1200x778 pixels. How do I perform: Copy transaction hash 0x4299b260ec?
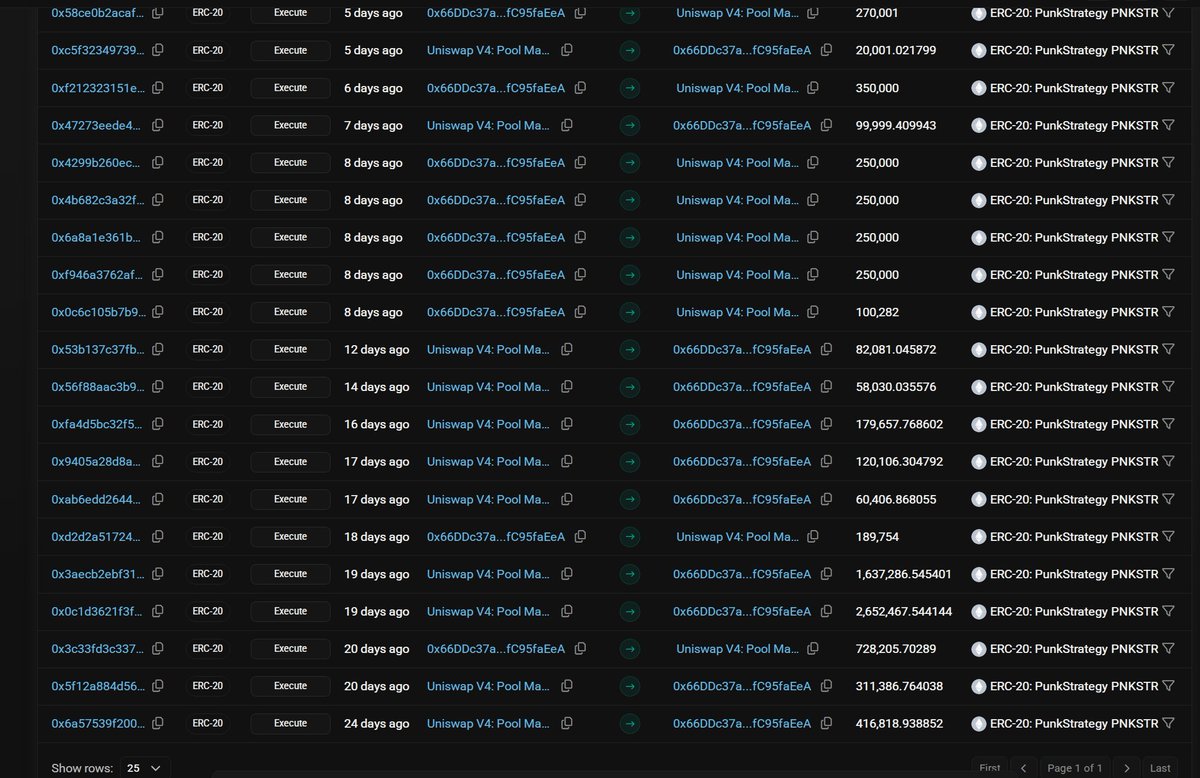pos(158,162)
